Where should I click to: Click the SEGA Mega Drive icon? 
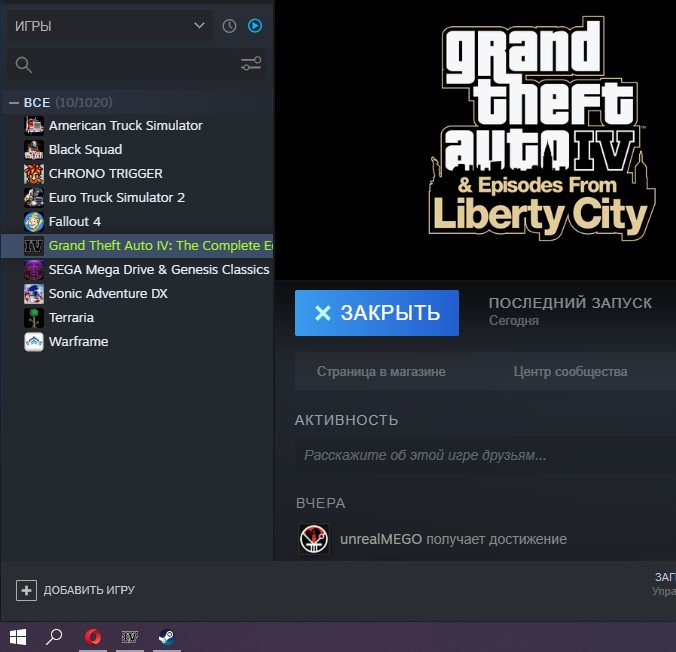[34, 270]
